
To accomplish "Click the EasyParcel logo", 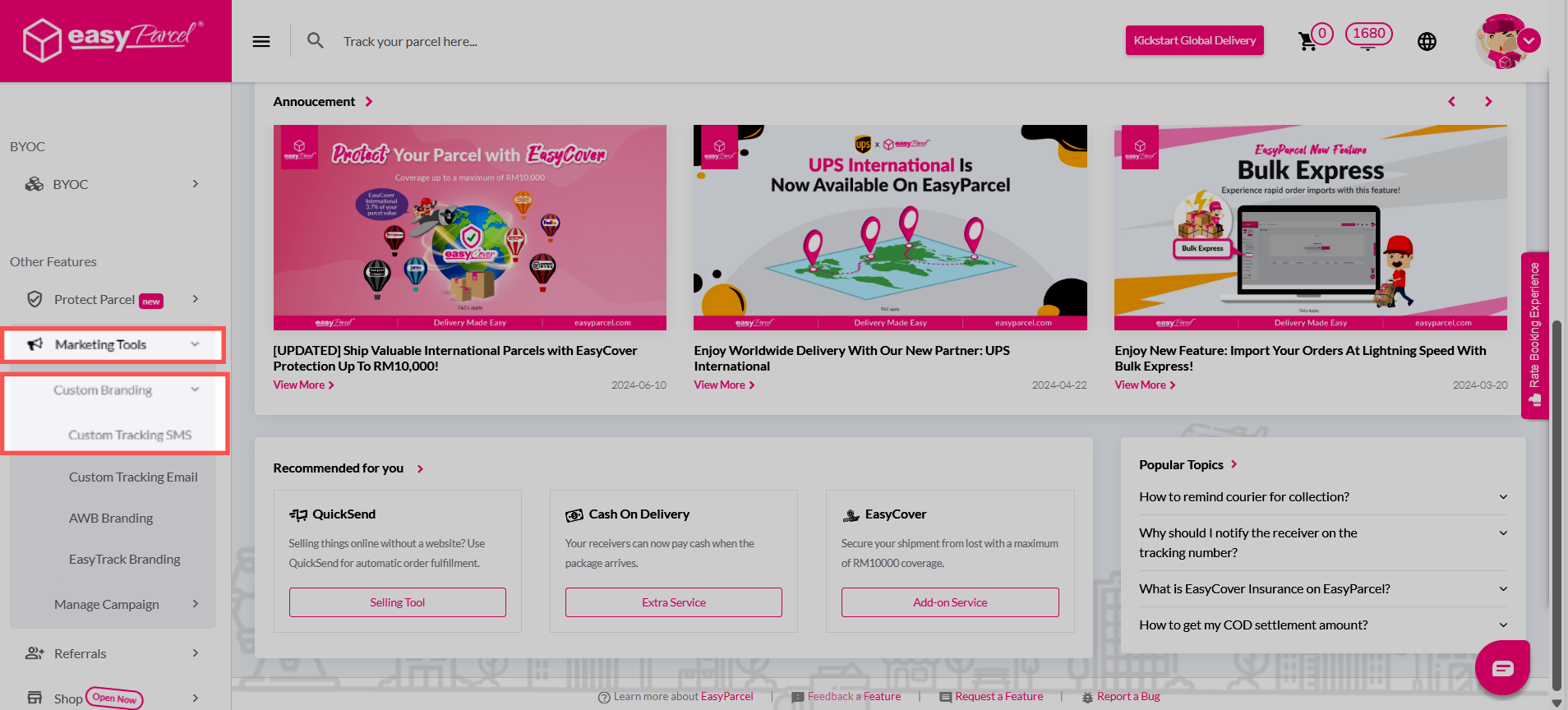I will (x=113, y=39).
